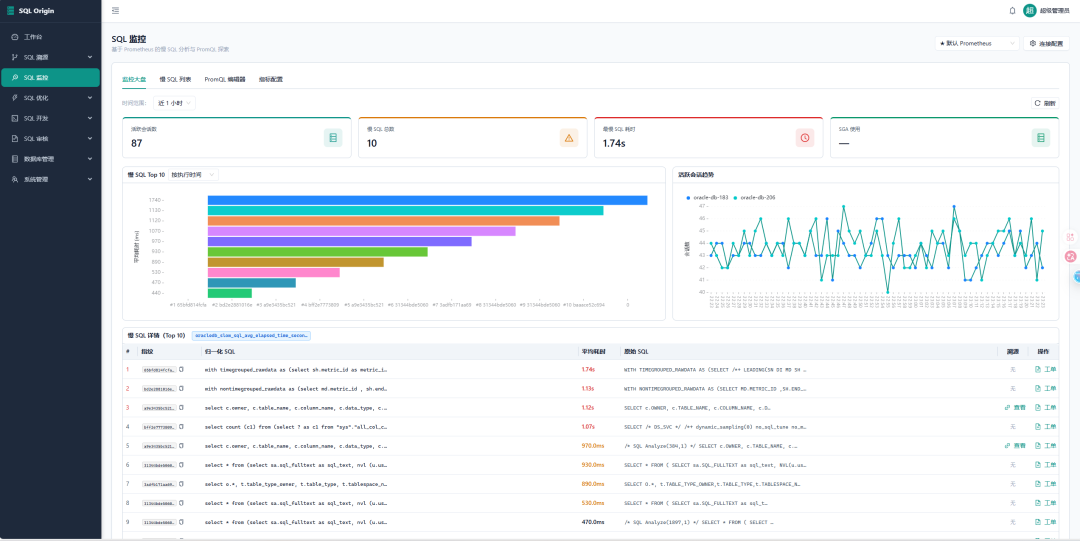Screen dimensions: 1080x541
Task: Copy the fingerprint in table row 4
Action: (x=181, y=427)
